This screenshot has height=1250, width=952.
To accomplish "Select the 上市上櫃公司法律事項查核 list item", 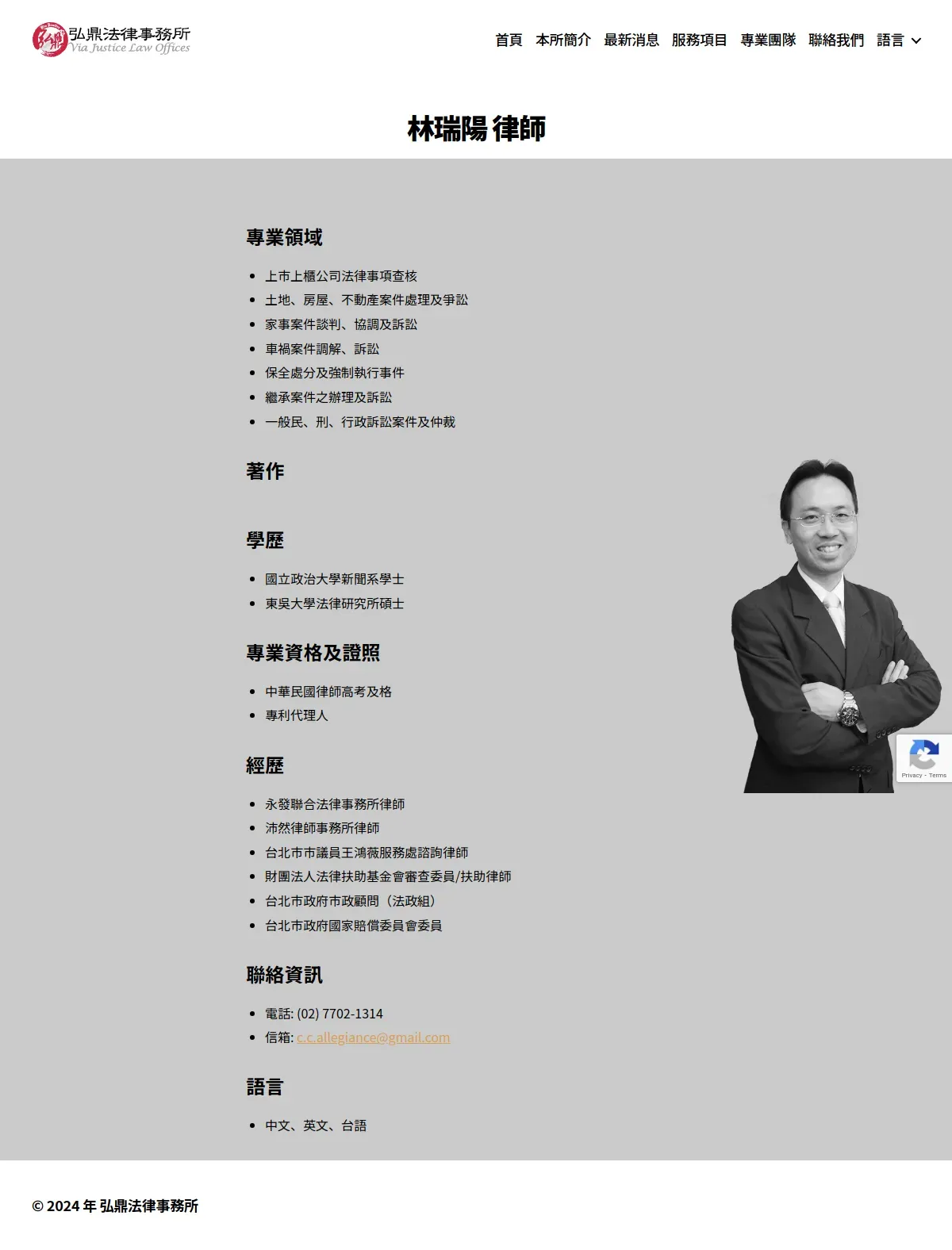I will [x=341, y=276].
